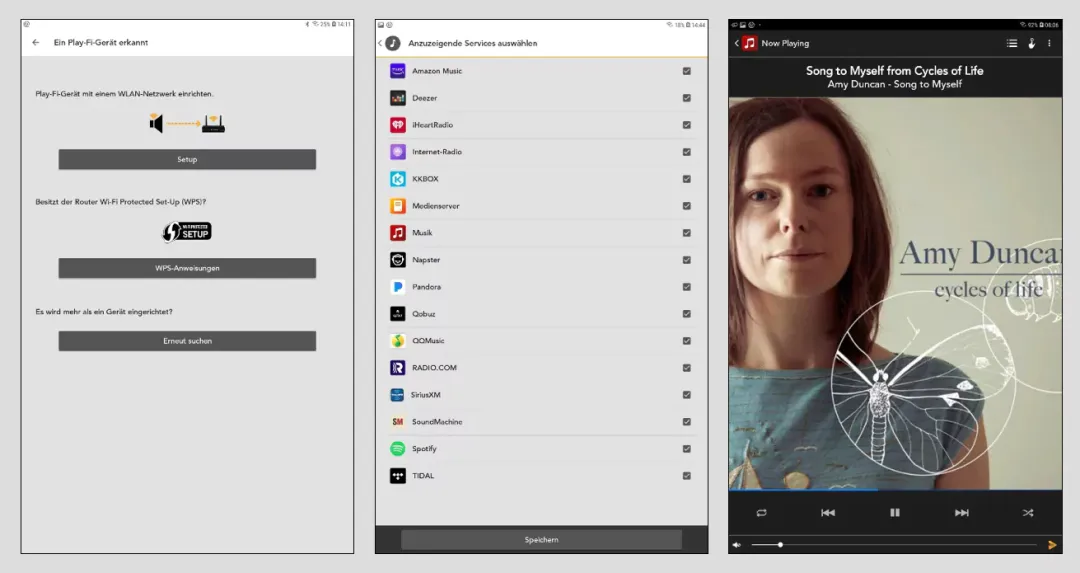The image size is (1080, 573).
Task: Go back from service selection screen
Action: click(381, 43)
